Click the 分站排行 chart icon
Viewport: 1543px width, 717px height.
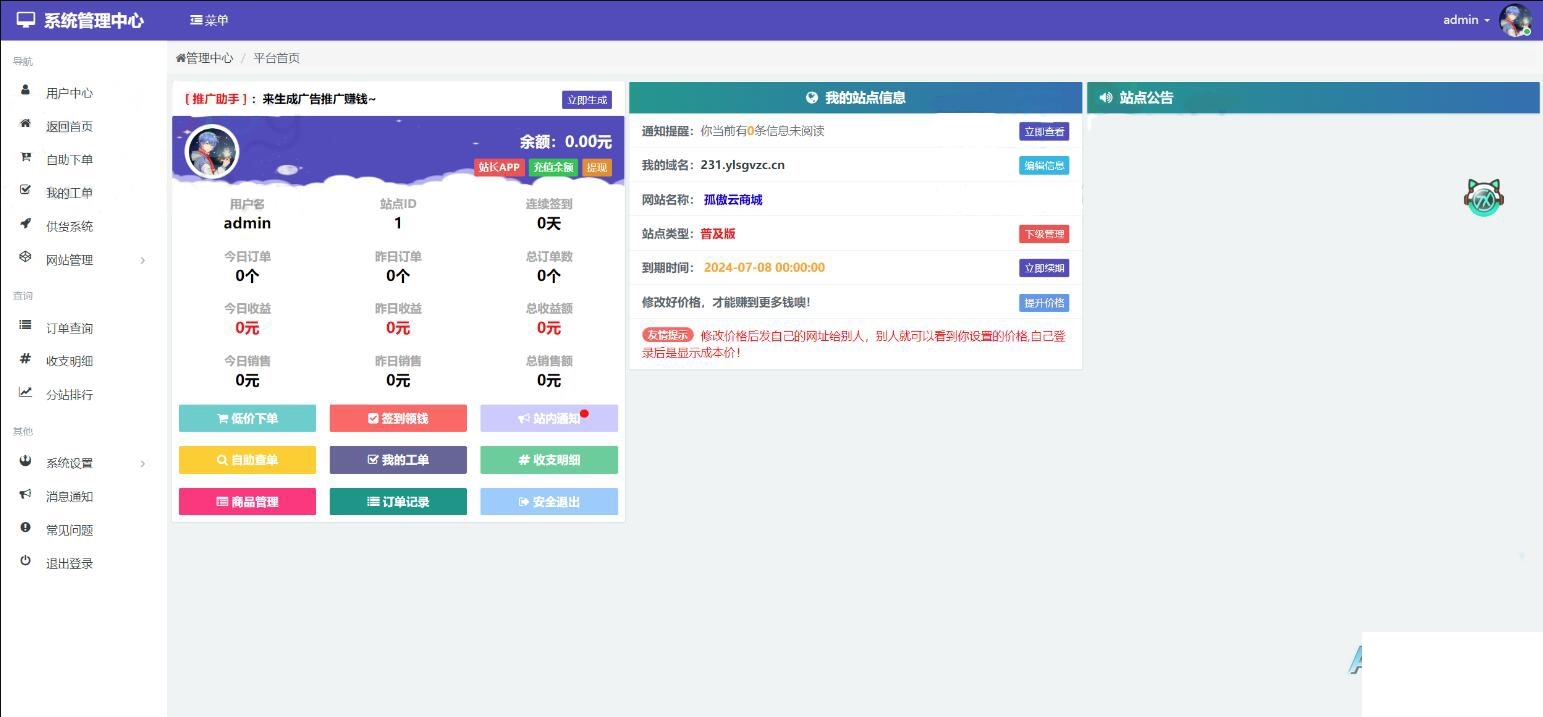(25, 393)
